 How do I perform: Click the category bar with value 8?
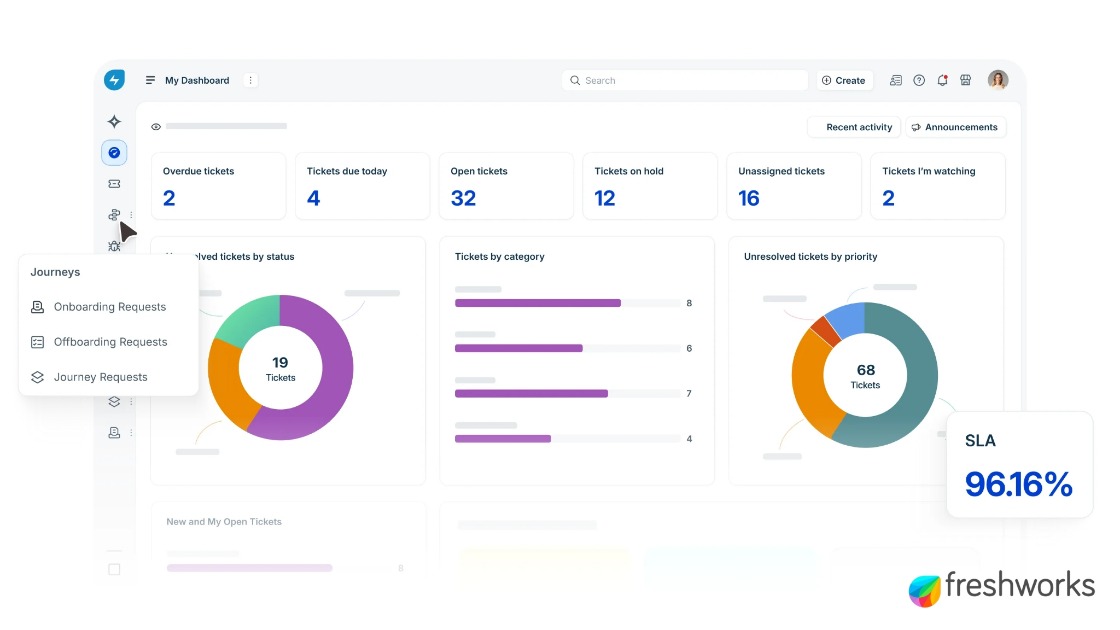538,303
